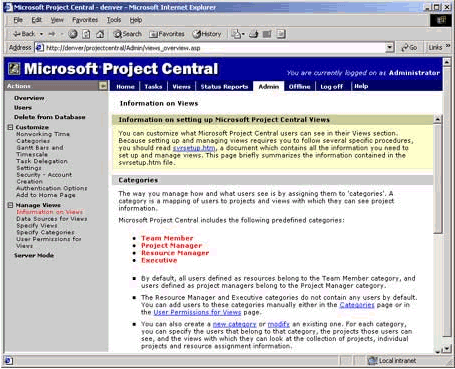This screenshot has width=455, height=369.
Task: Open Delete from Database action
Action: point(50,117)
